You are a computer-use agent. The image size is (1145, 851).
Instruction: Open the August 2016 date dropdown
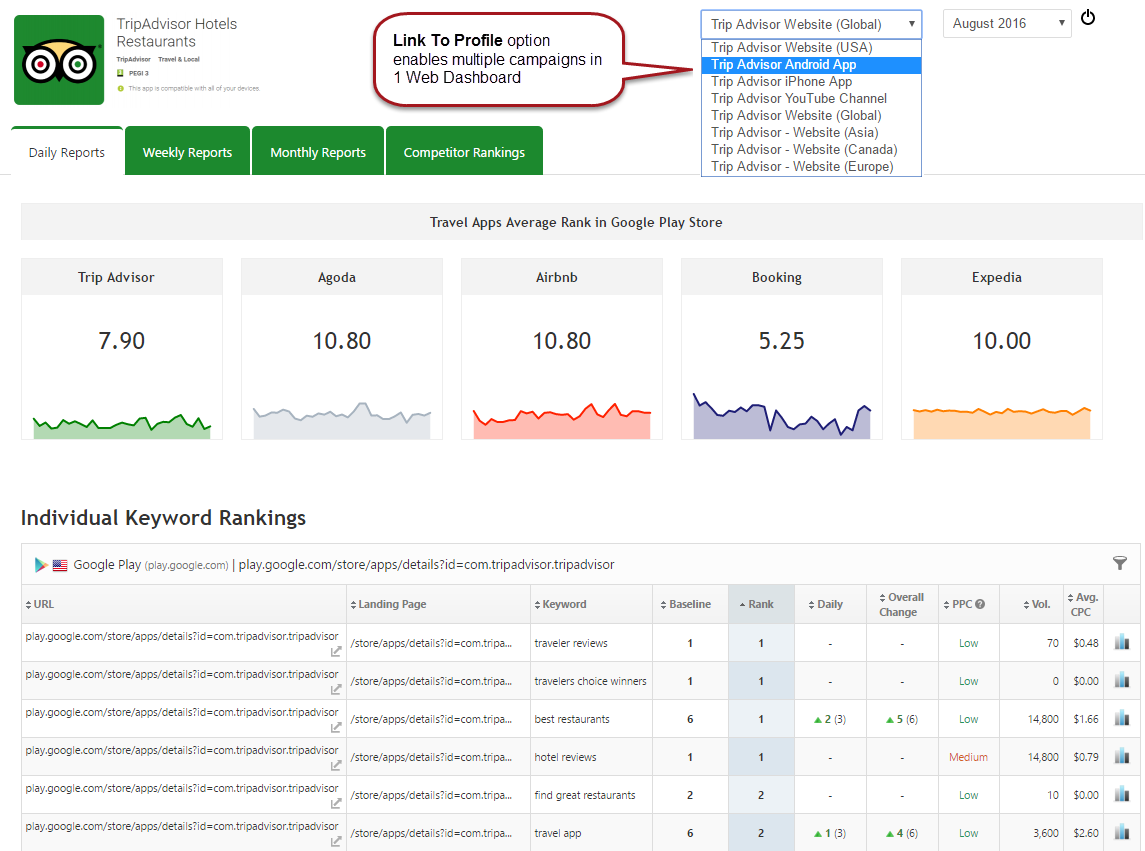pos(1006,24)
